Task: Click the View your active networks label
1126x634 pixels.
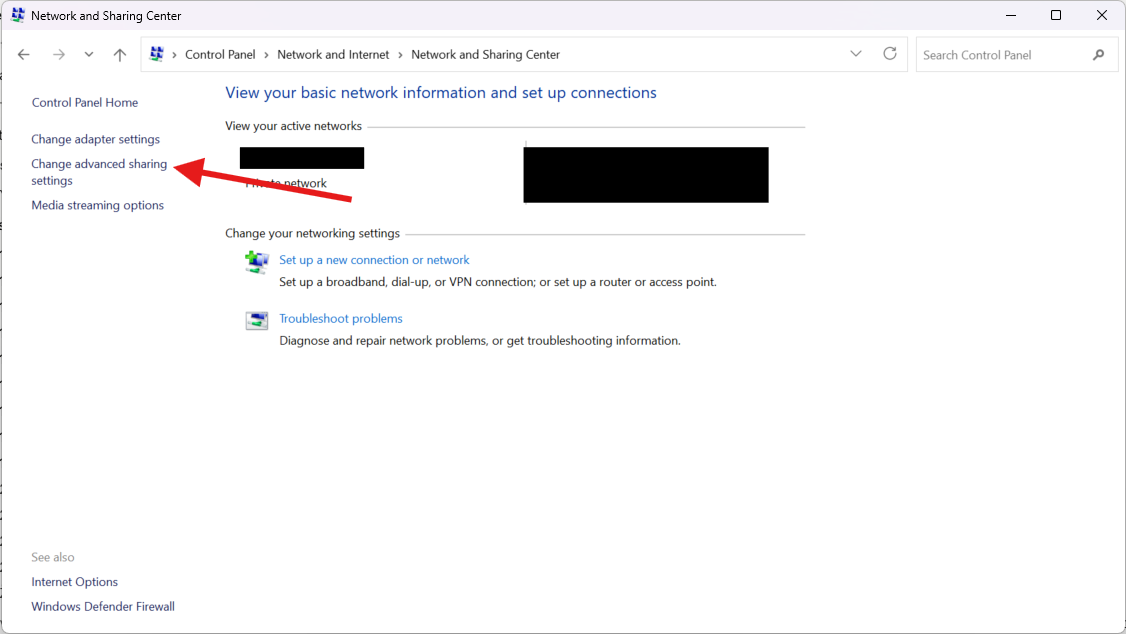Action: coord(294,126)
